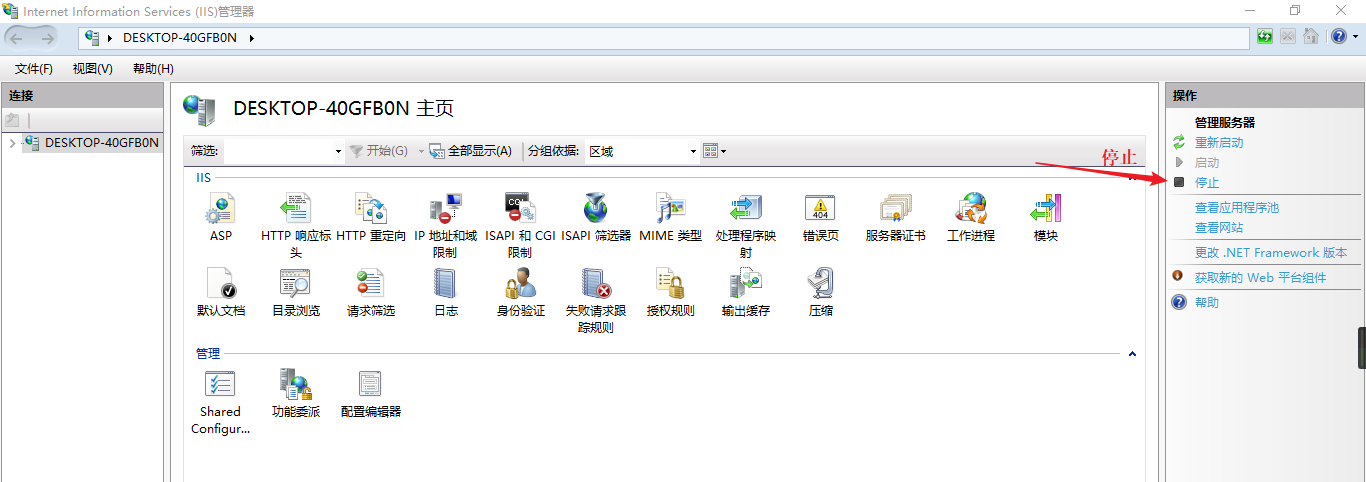This screenshot has width=1366, height=482.
Task: Open 授权规则 feature
Action: pyautogui.click(x=670, y=284)
